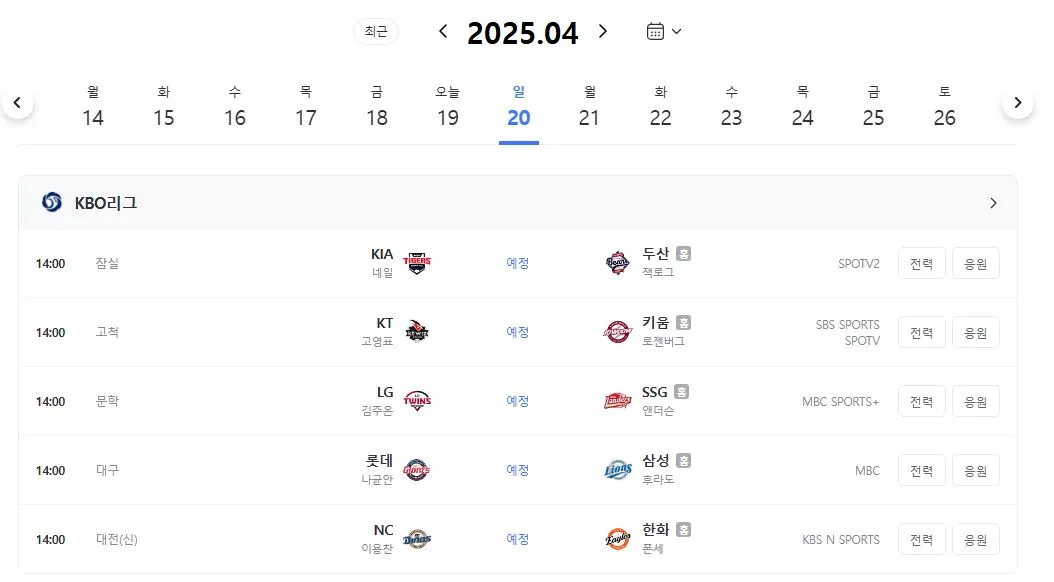Click the Doosan Bears team logo
The image size is (1054, 582).
coord(617,263)
